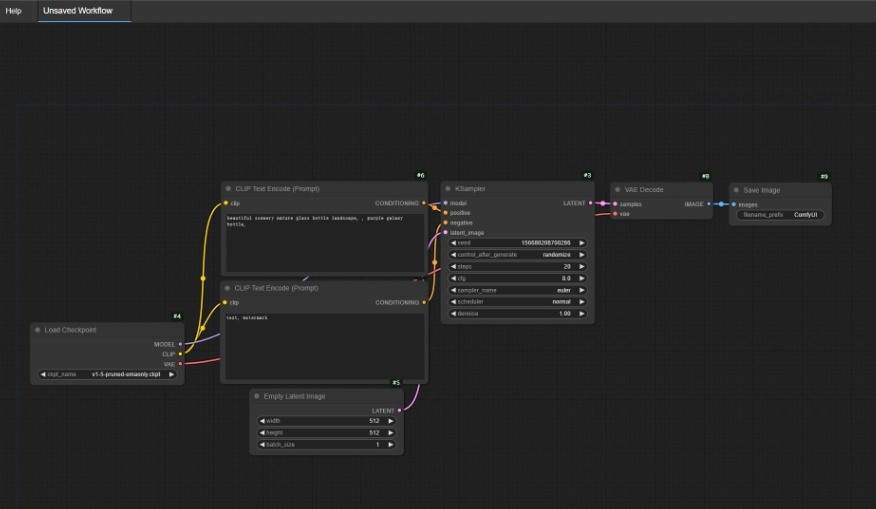876x509 pixels.
Task: Decrease width value with the left arrow
Action: [262, 421]
